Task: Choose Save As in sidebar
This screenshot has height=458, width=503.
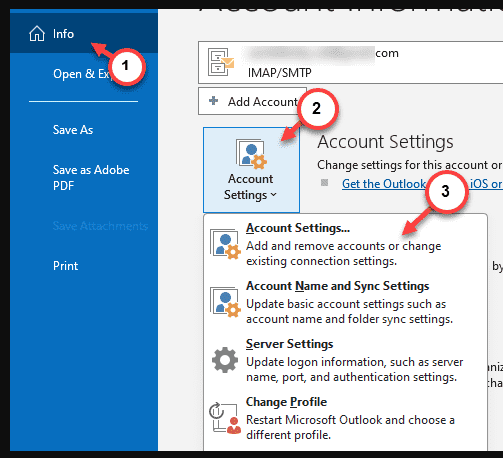Action: (x=73, y=130)
